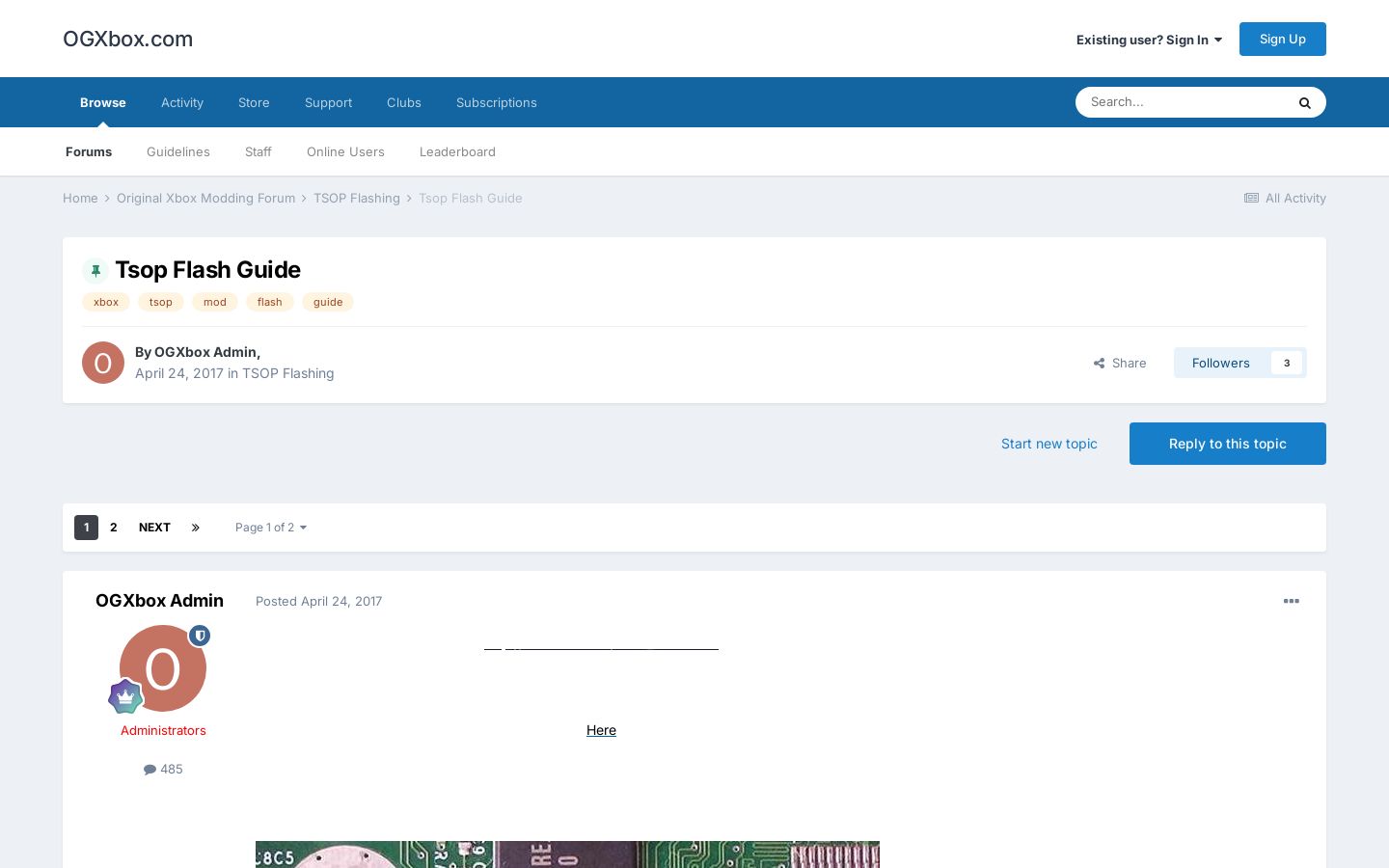
Task: Open the post options ellipsis menu
Action: coord(1291,601)
